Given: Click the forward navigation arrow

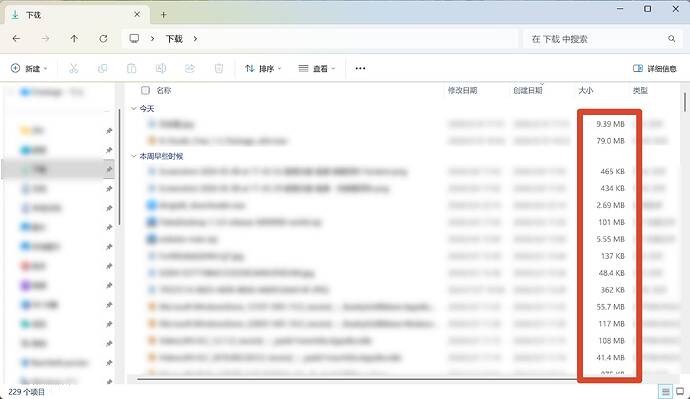Looking at the screenshot, I should click(x=45, y=39).
